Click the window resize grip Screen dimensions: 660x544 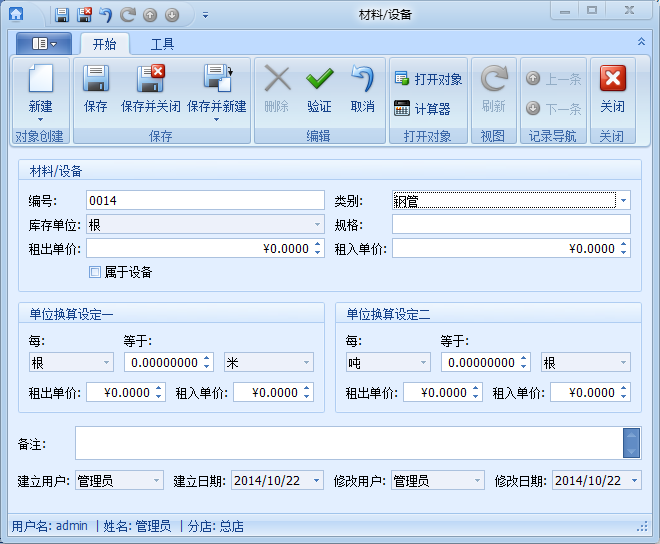point(642,526)
